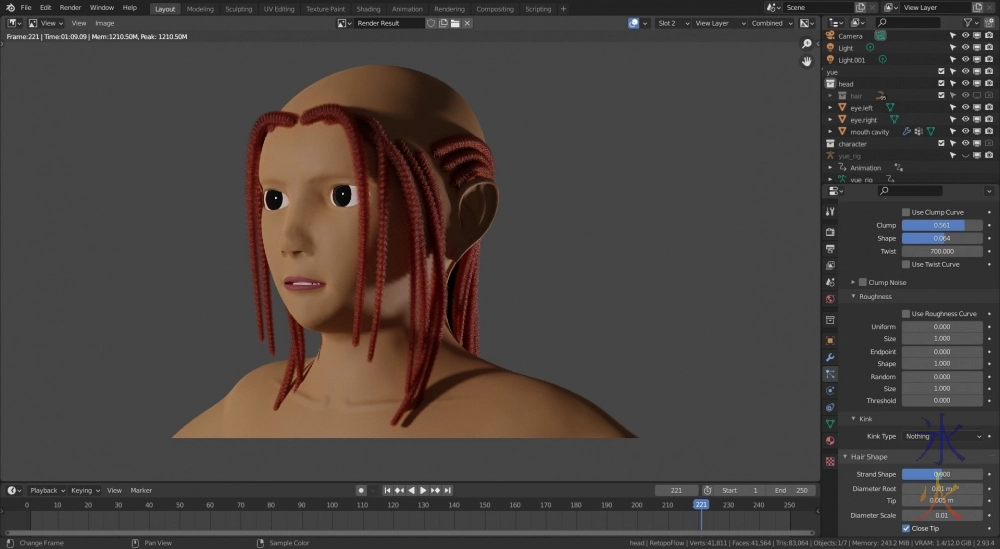Click the Playback button in timeline

[x=44, y=490]
